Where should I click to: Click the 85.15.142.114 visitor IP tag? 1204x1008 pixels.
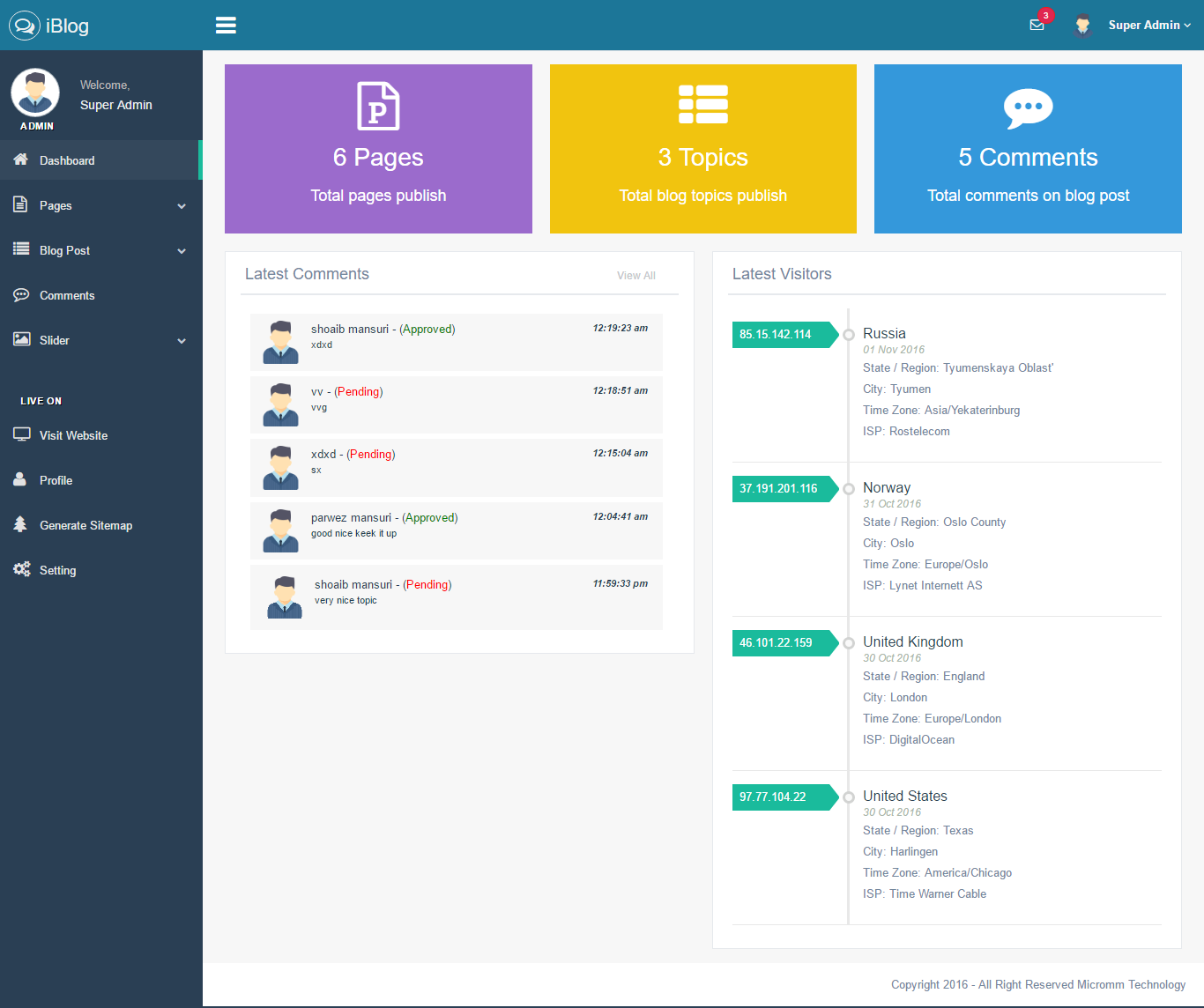click(777, 335)
